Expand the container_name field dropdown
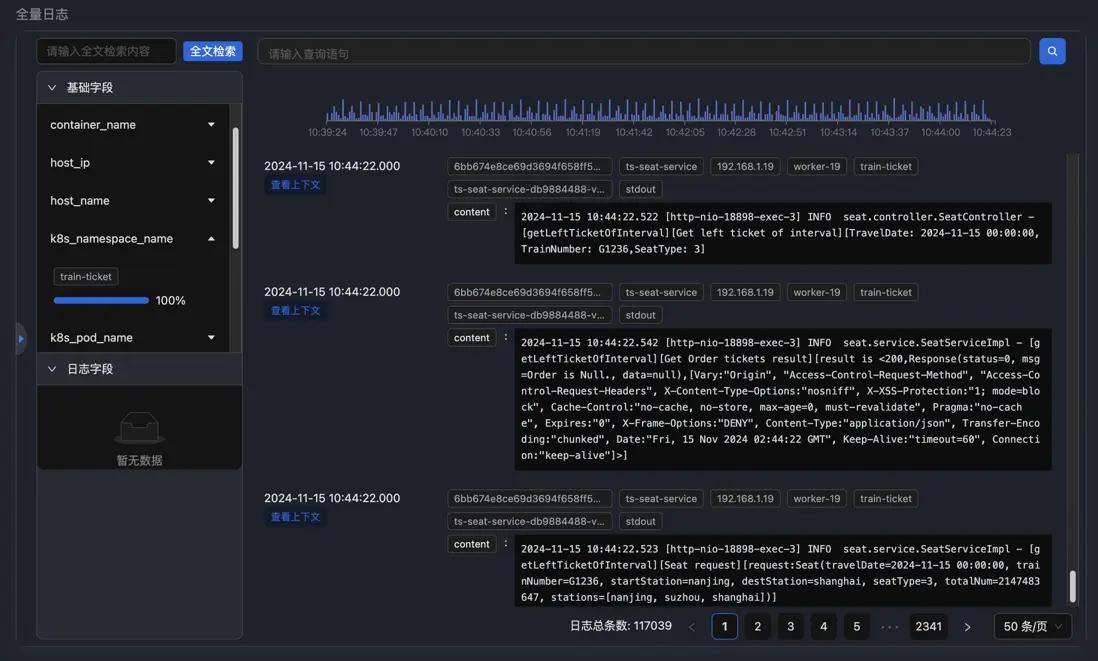The image size is (1098, 661). click(x=211, y=125)
